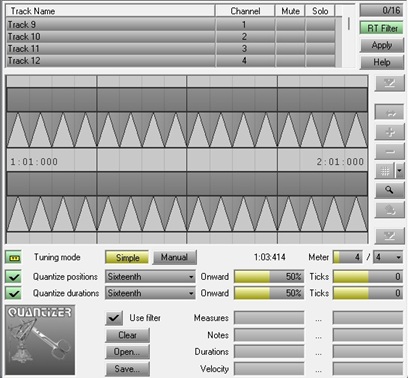Viewport: 408px width, 378px height.
Task: Click the Velocity end input field
Action: (x=368, y=369)
